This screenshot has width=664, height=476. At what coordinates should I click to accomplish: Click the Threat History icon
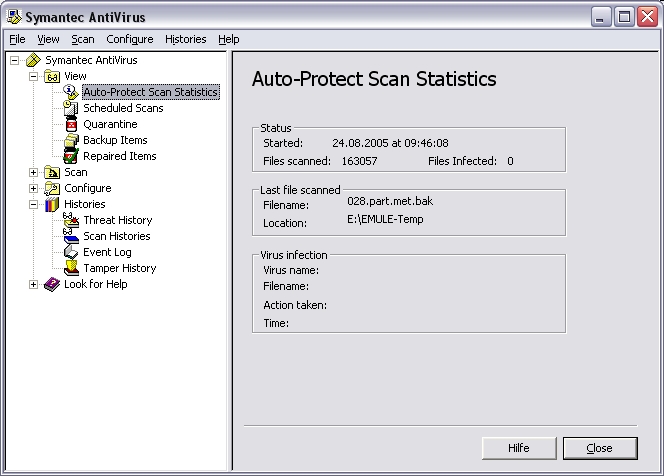point(71,220)
